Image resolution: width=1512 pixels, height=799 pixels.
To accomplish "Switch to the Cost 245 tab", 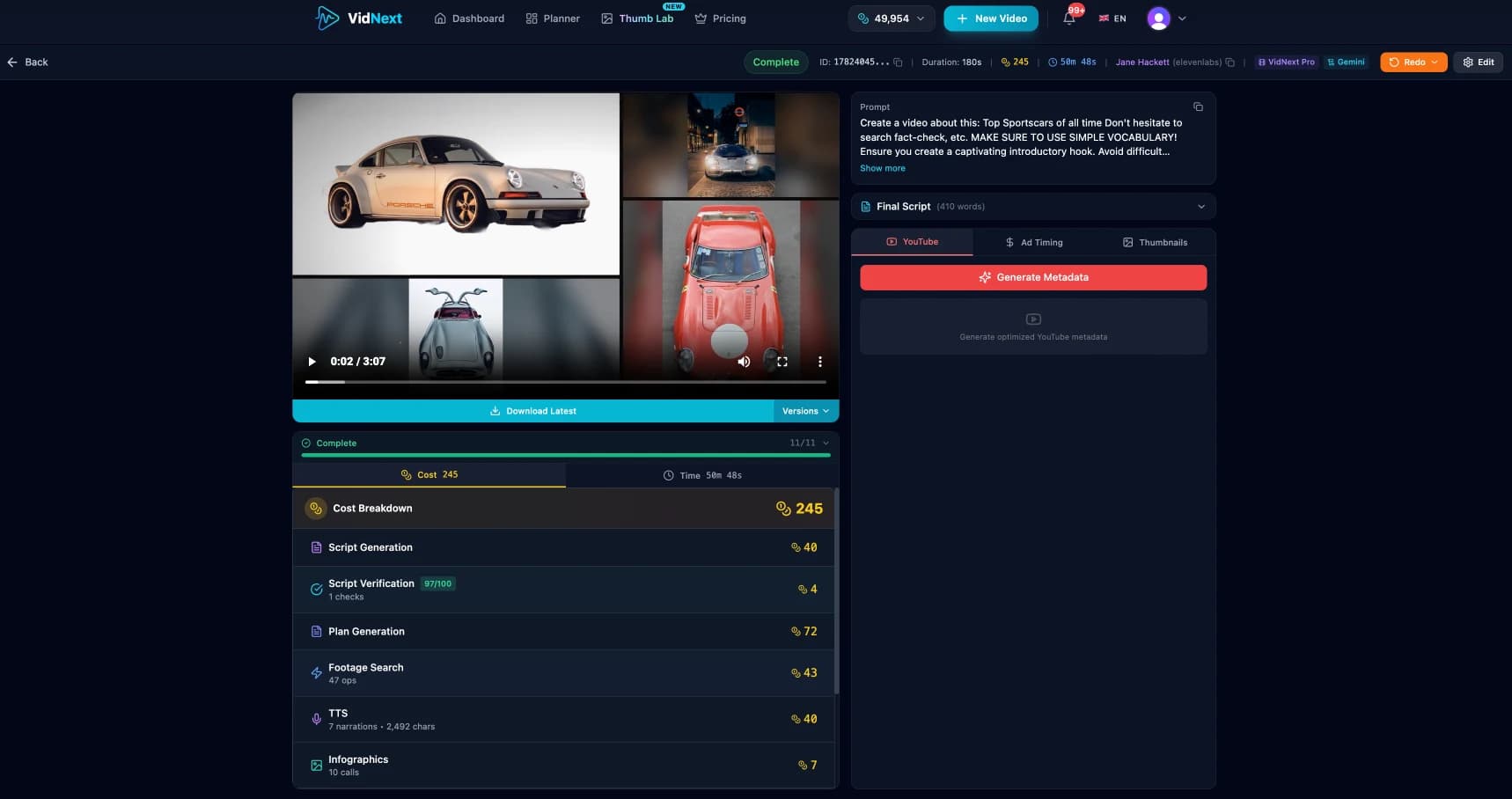I will tap(429, 474).
